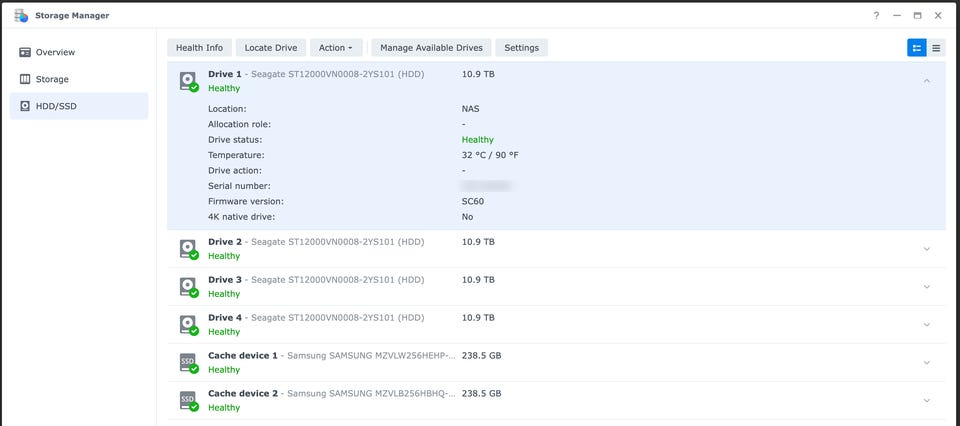Select the Drive 3 title text

pyautogui.click(x=225, y=280)
